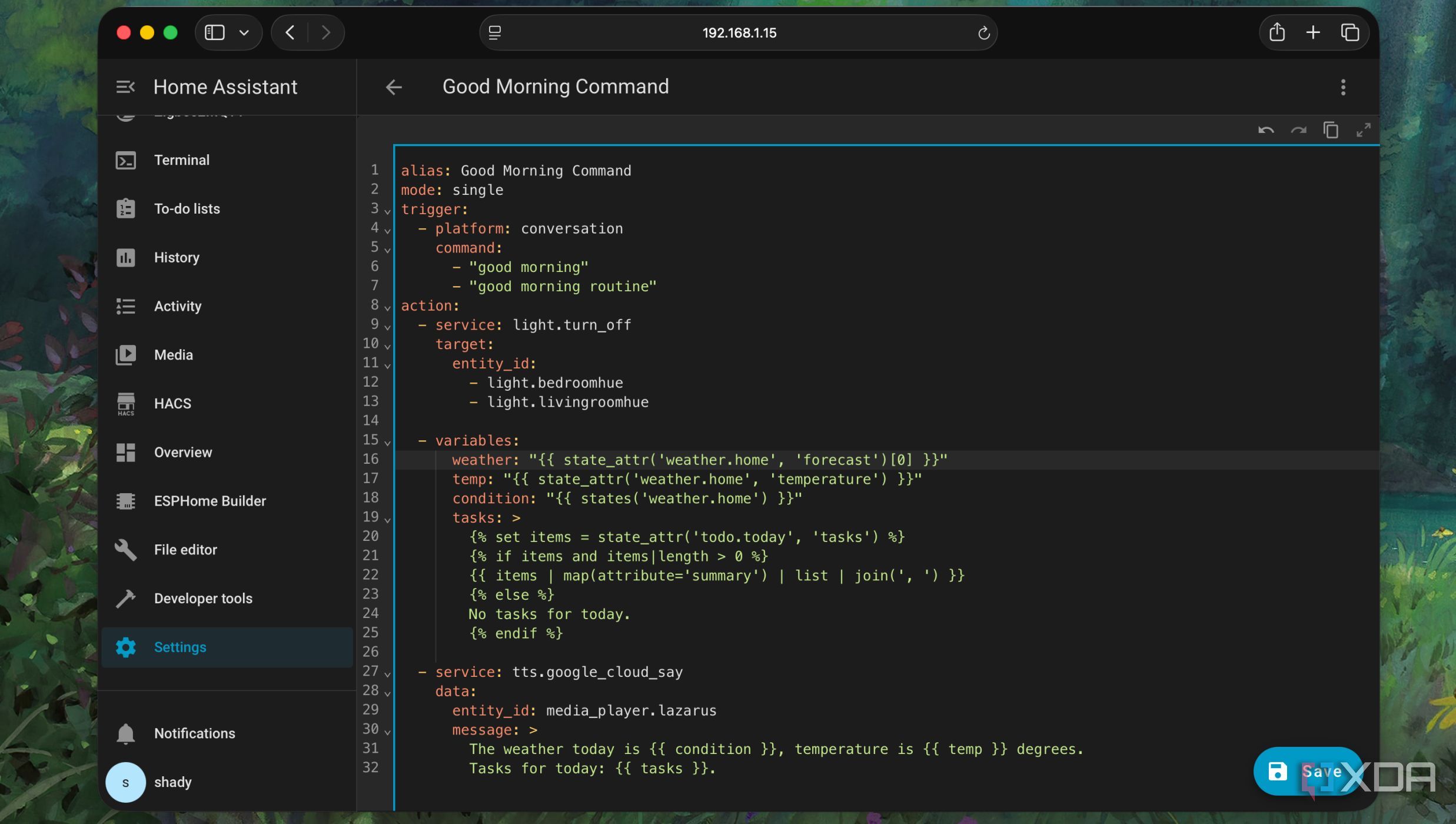Fold the tasks block at line 19

tap(387, 520)
